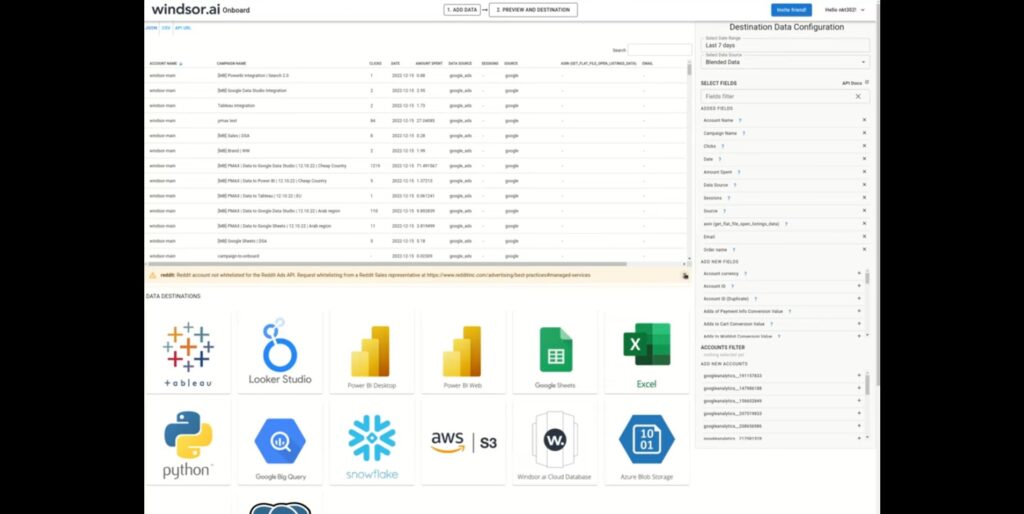Open the Python destination tile
Image resolution: width=1024 pixels, height=514 pixels.
tap(188, 443)
